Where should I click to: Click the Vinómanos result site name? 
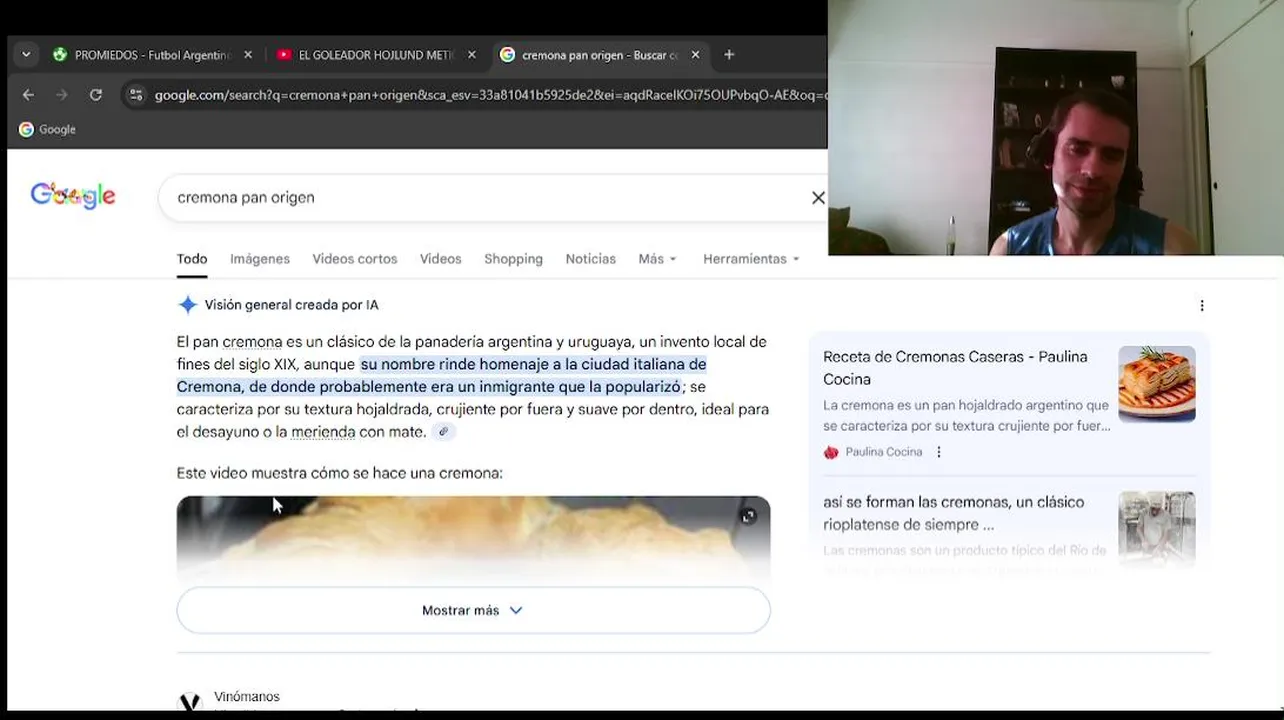(247, 697)
